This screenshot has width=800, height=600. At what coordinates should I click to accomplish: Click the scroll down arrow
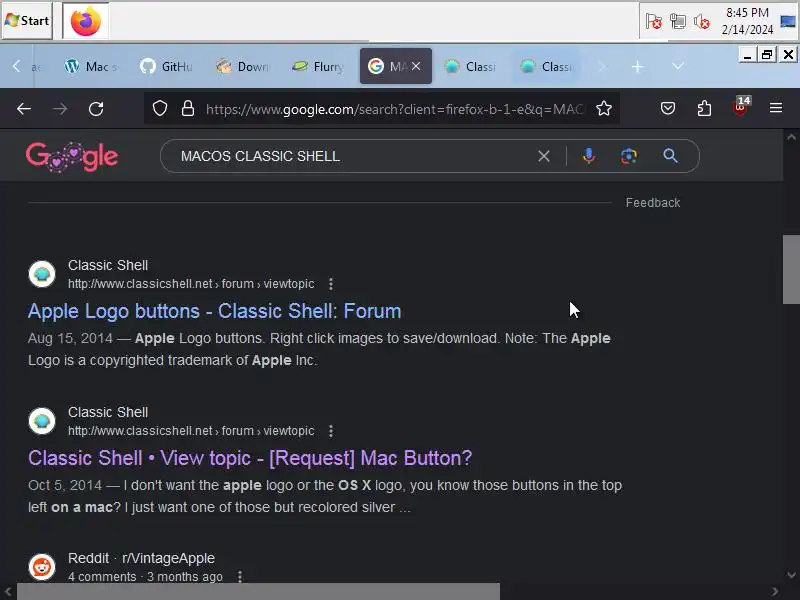click(x=791, y=576)
